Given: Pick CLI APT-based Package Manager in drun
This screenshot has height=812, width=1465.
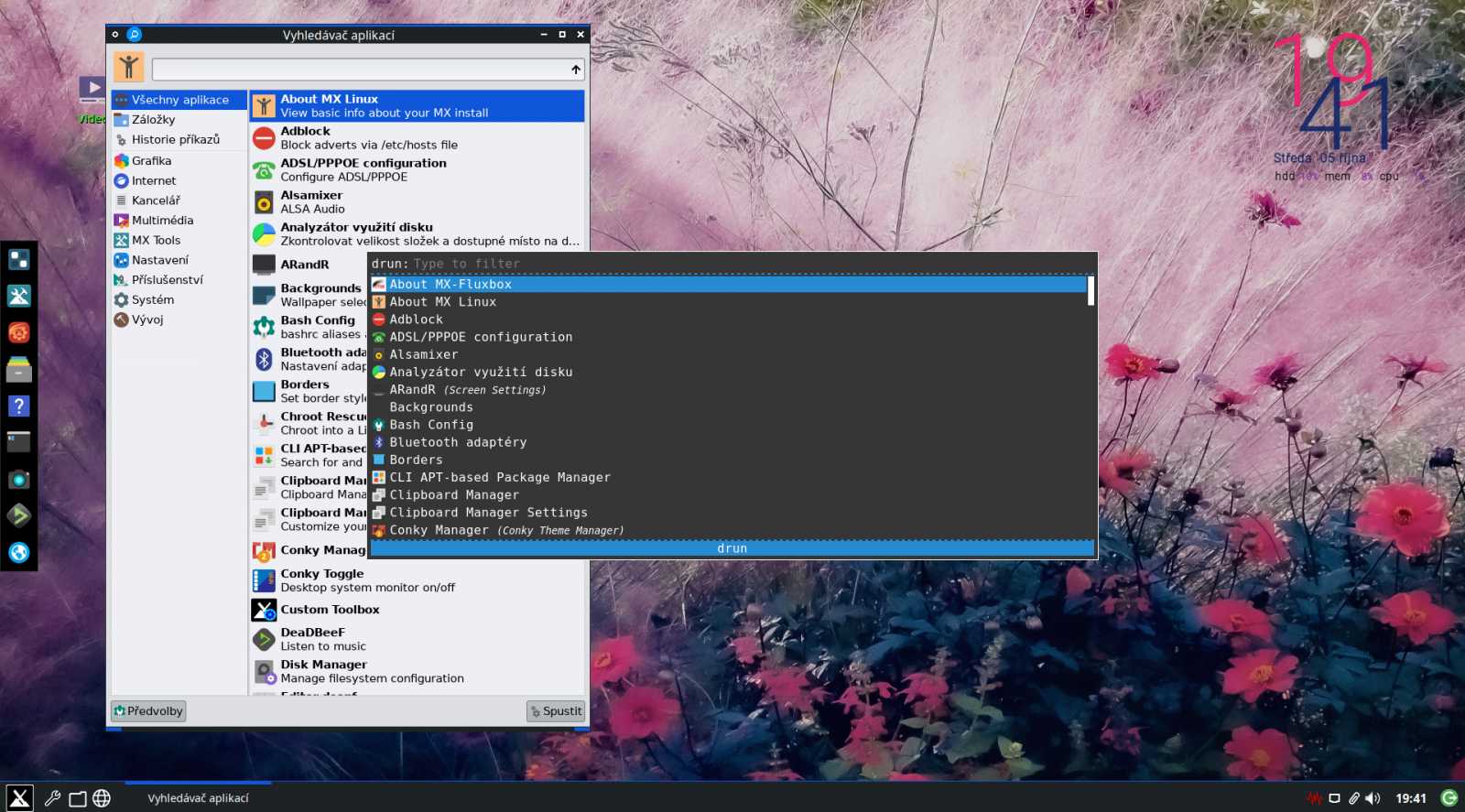Looking at the screenshot, I should point(729,477).
